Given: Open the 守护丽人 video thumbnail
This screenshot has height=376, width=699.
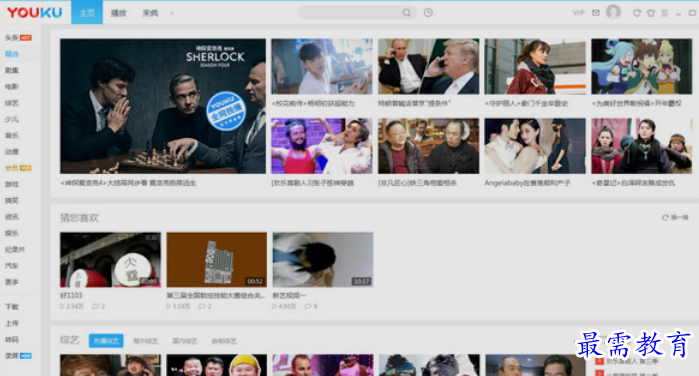Looking at the screenshot, I should click(535, 66).
